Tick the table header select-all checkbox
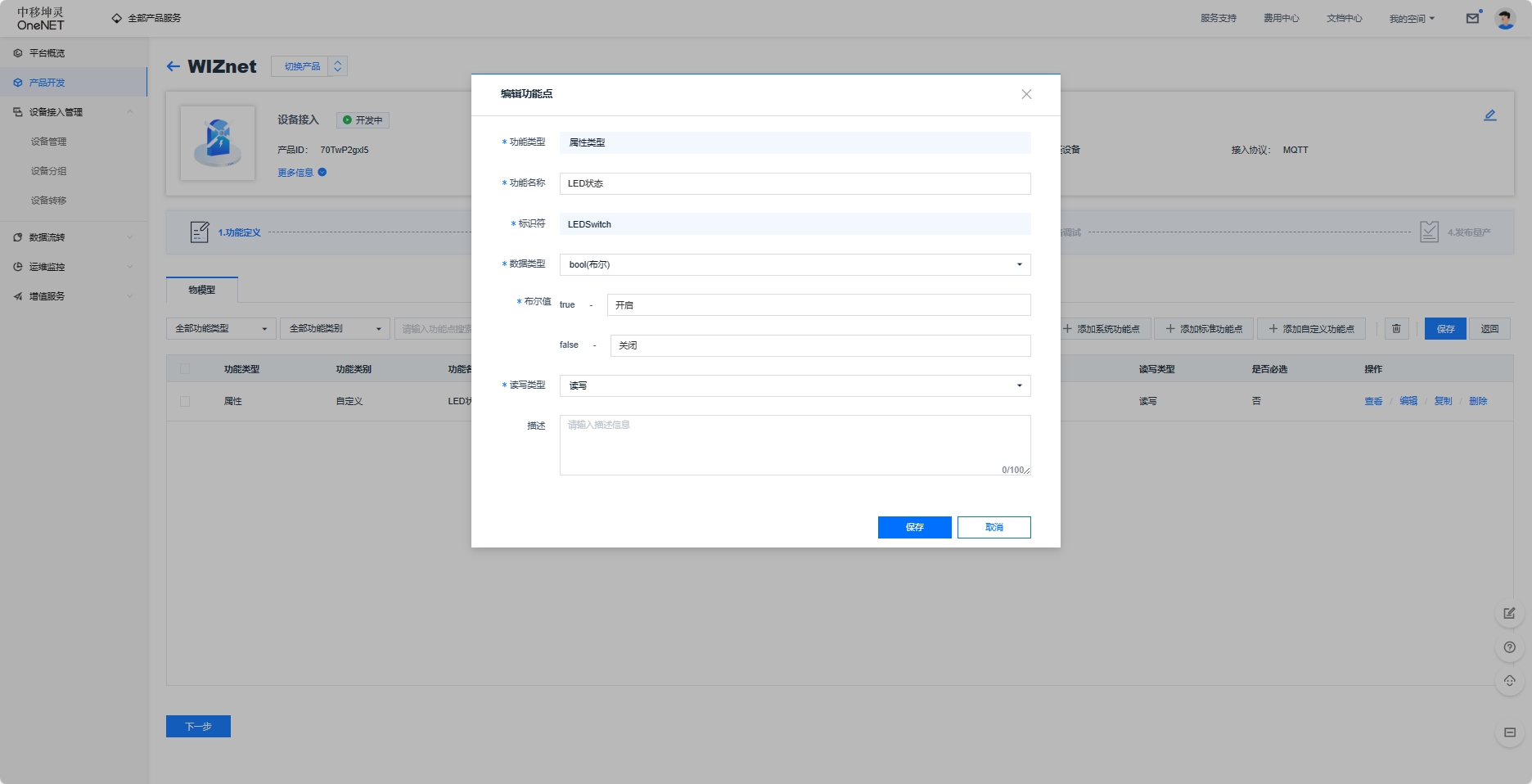Screen dimensions: 1532x784 185,369
